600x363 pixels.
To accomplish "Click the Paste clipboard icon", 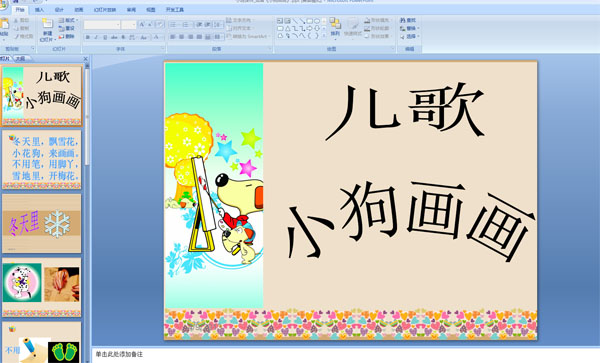I will coord(4,24).
